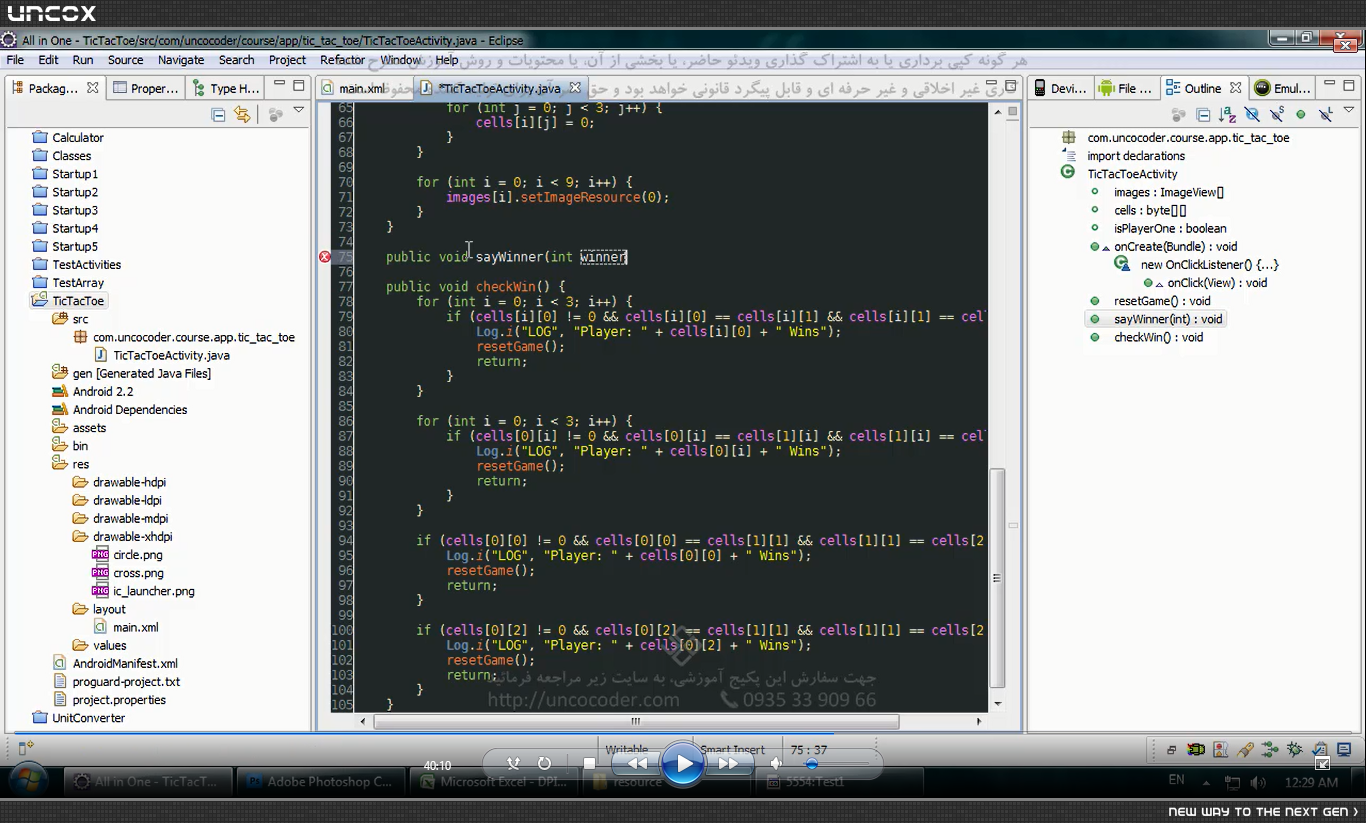The height and width of the screenshot is (823, 1366).
Task: Open Package Explorer view menu triangle
Action: coord(298,112)
